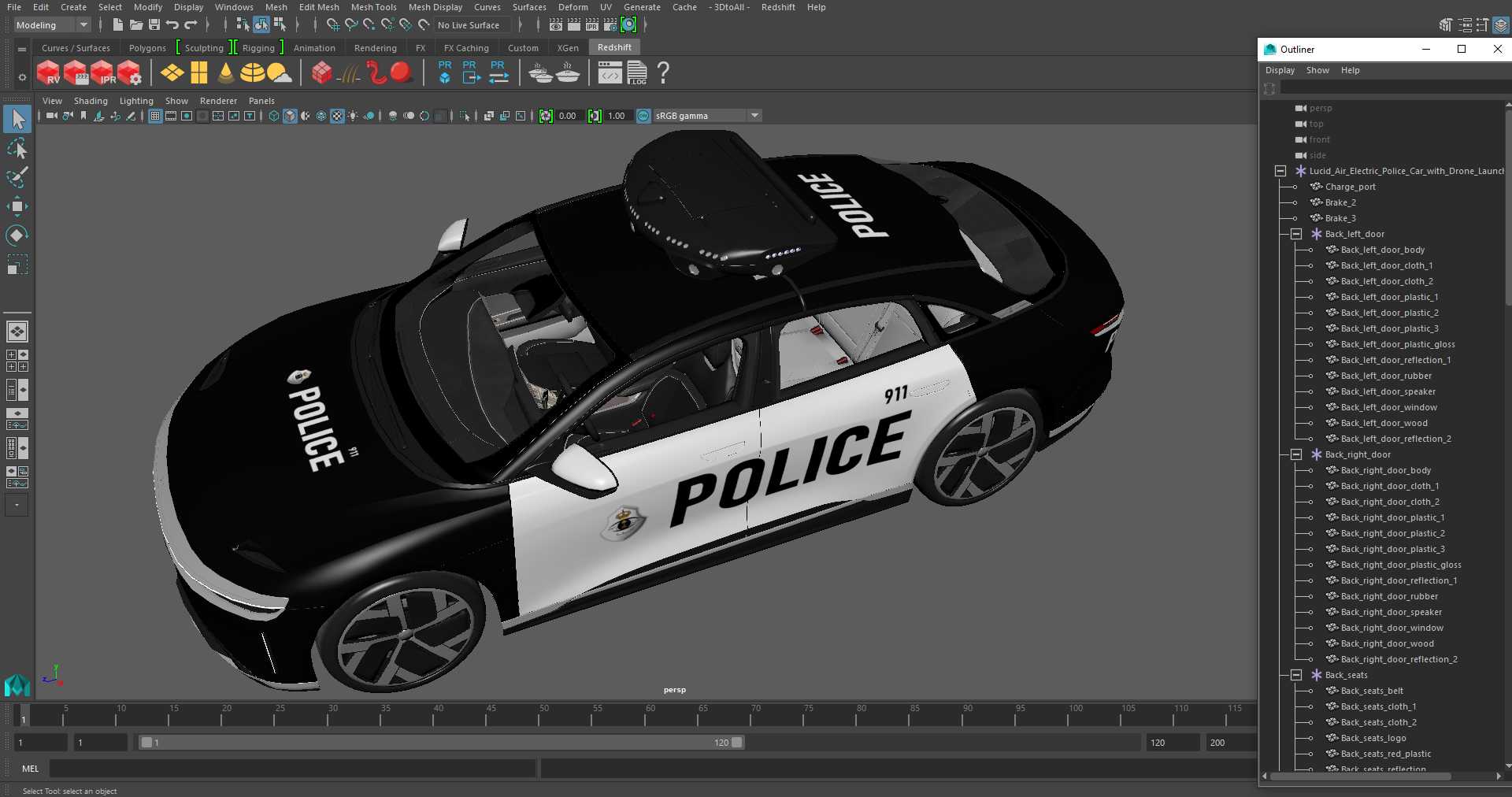The image size is (1512, 797).
Task: Open the Redshift menu in menu bar
Action: click(778, 7)
